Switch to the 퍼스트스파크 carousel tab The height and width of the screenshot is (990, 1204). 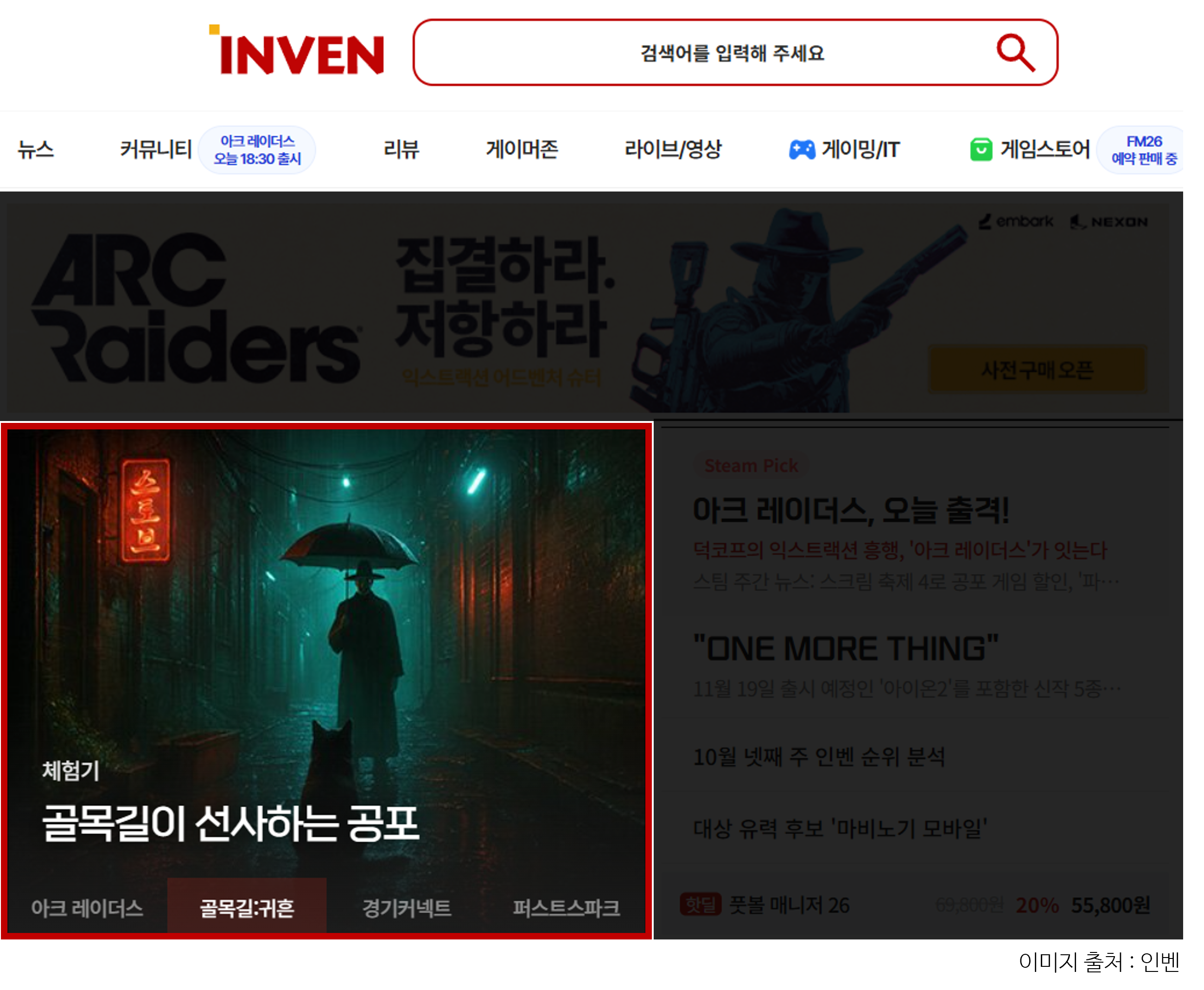566,908
